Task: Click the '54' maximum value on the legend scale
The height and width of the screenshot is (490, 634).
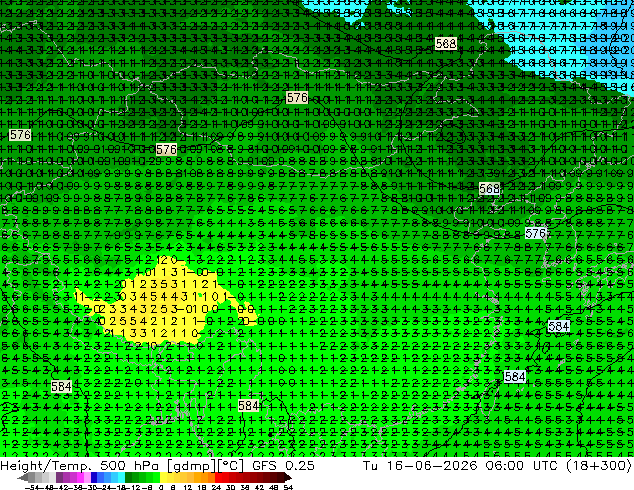Action: (288, 487)
